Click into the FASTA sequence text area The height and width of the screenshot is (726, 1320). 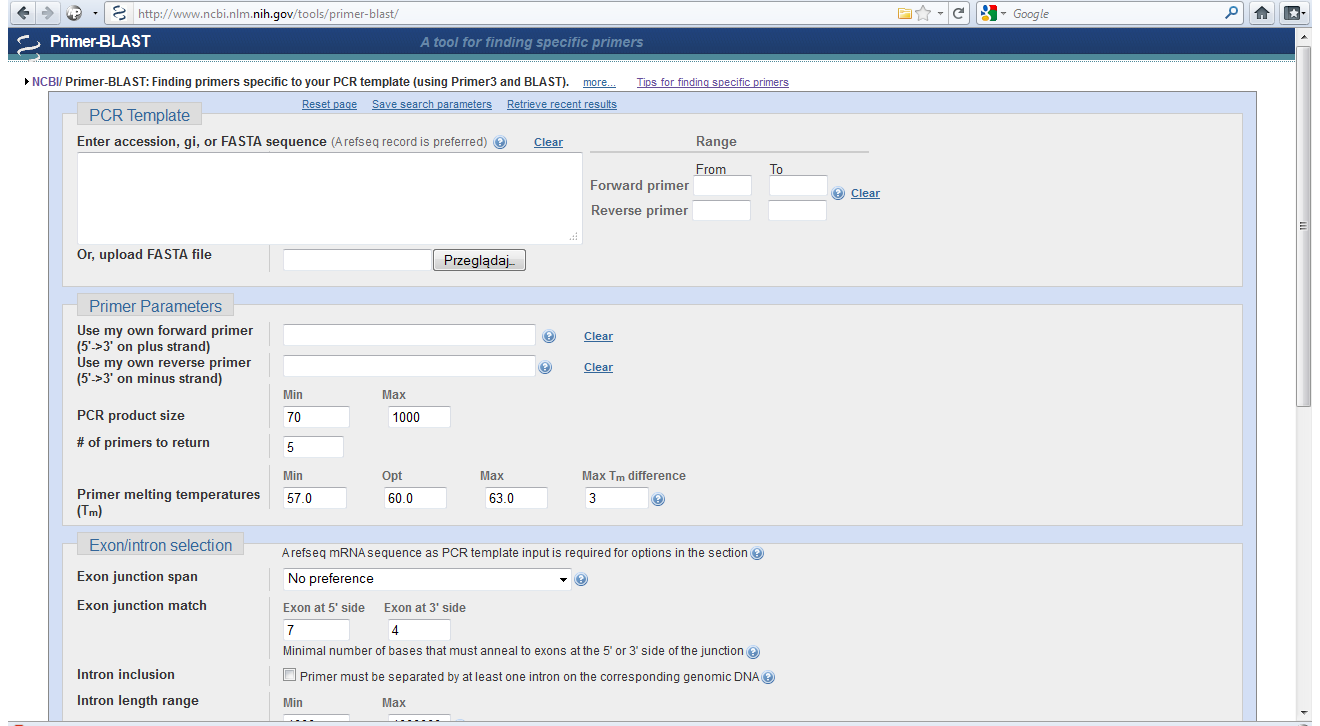click(330, 198)
